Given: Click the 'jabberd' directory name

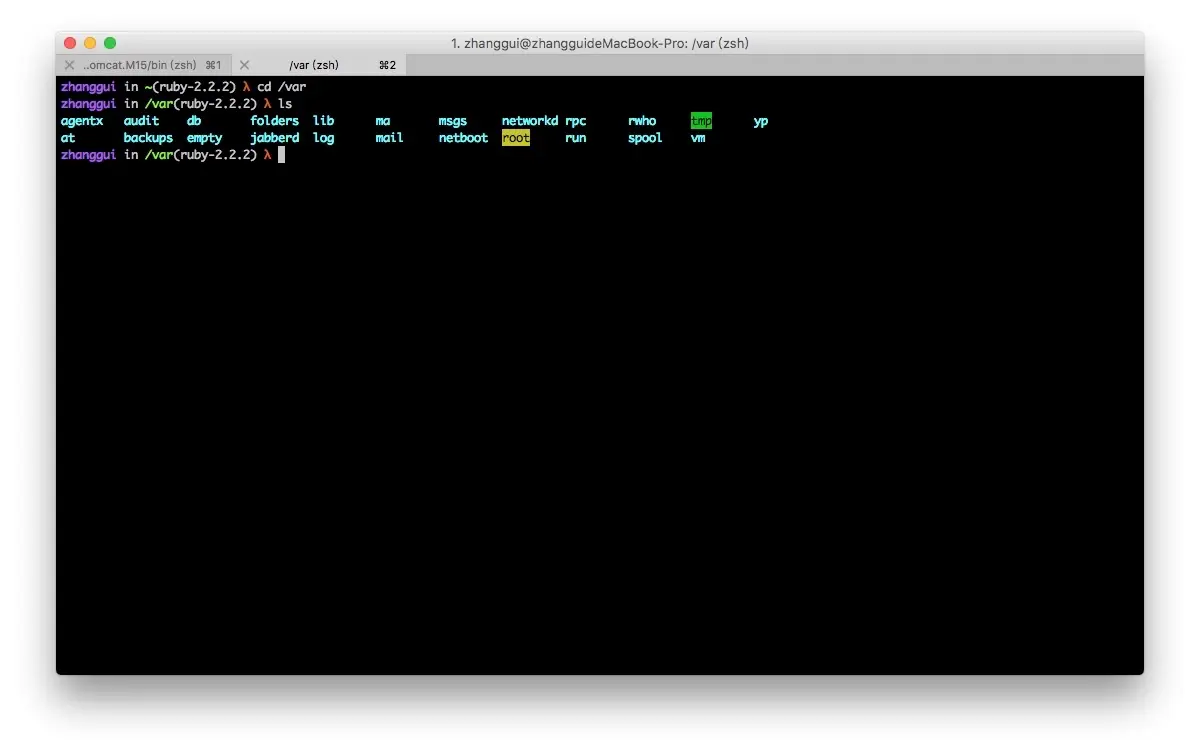Looking at the screenshot, I should [x=274, y=138].
